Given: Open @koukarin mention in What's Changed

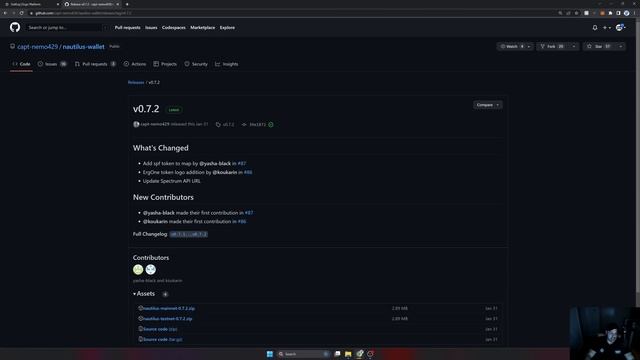Looking at the screenshot, I should point(224,172).
